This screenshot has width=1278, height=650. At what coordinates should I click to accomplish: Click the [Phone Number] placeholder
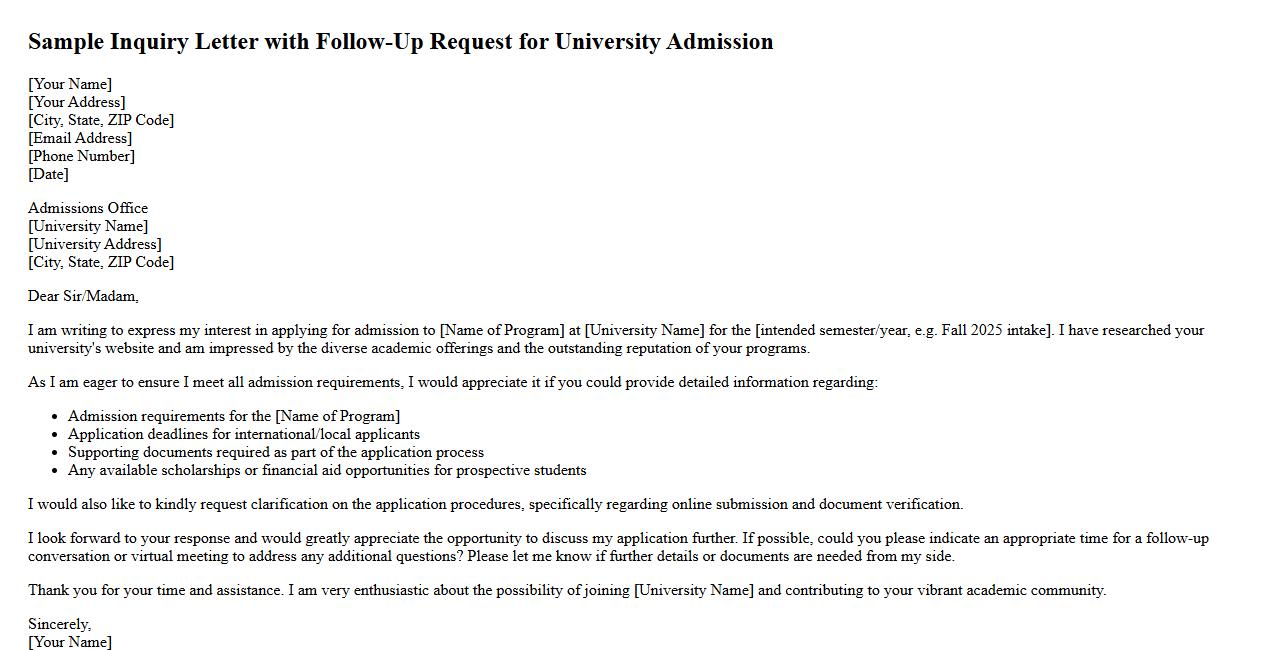[x=81, y=156]
